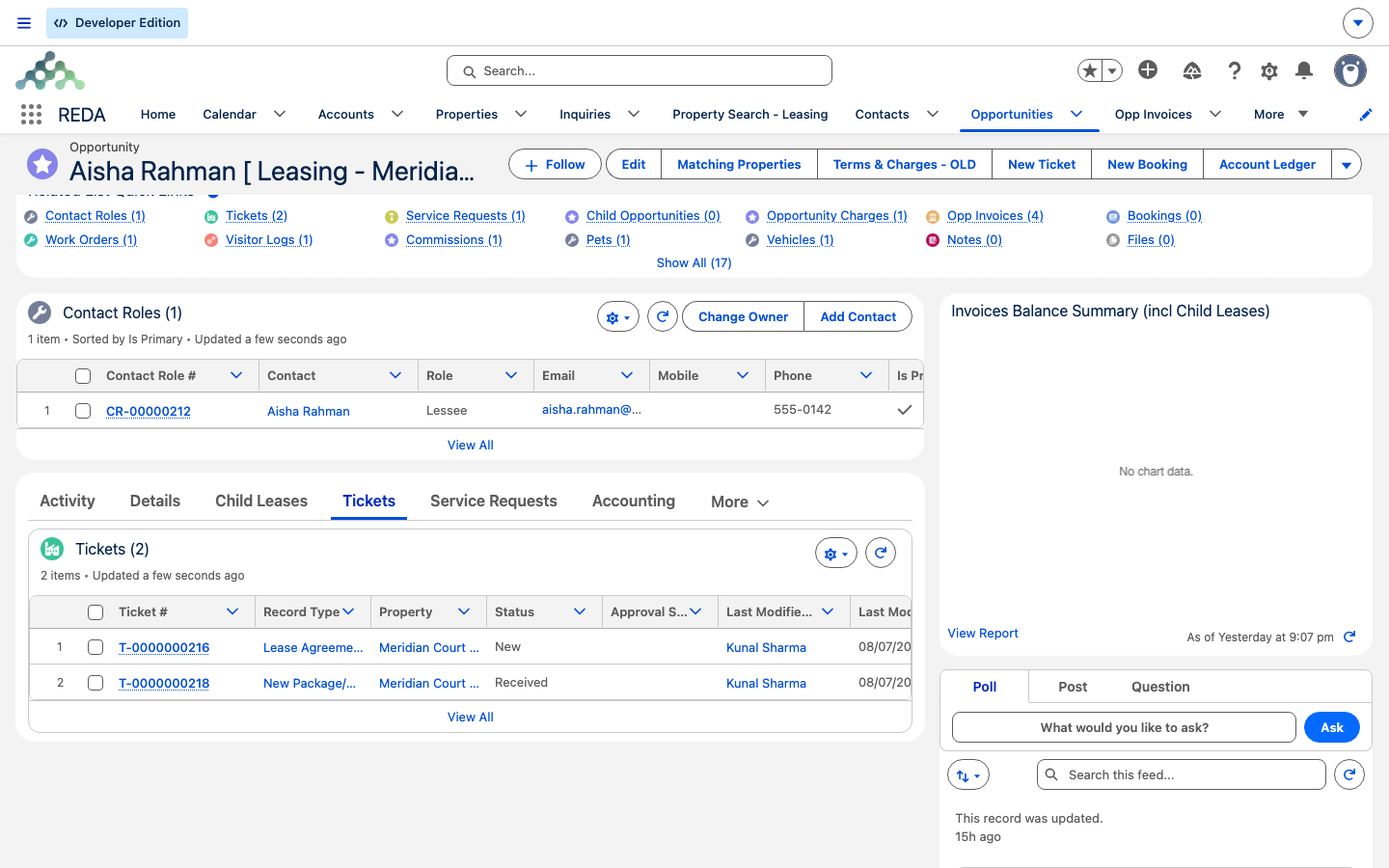
Task: Click the Add Contact button
Action: [858, 316]
